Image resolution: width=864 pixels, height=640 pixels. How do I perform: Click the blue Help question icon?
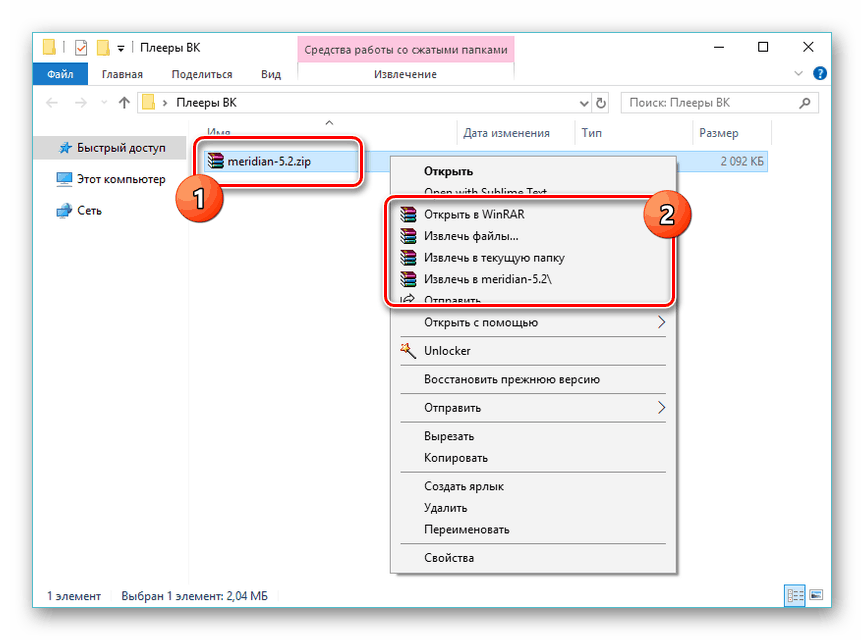820,73
